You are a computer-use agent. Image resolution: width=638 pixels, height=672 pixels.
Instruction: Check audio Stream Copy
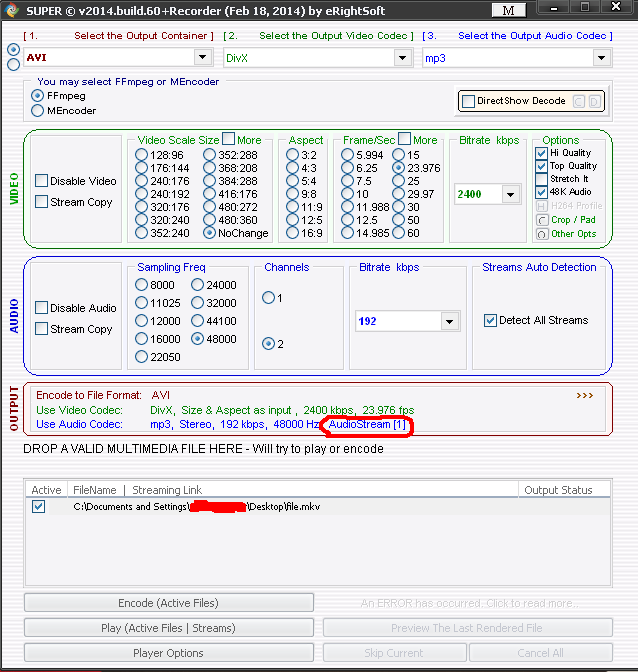[x=42, y=329]
